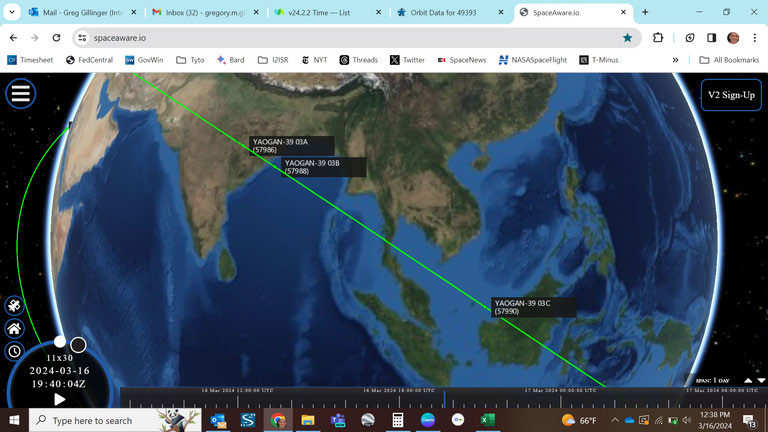
Task: Click the 11x30 speed multiplier text
Action: (59, 358)
